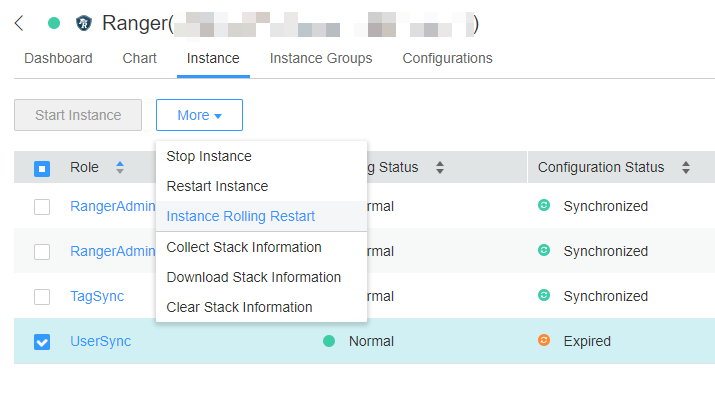This screenshot has height=400, width=715.
Task: Click Synchronized text in TagSync row
Action: pos(606,296)
